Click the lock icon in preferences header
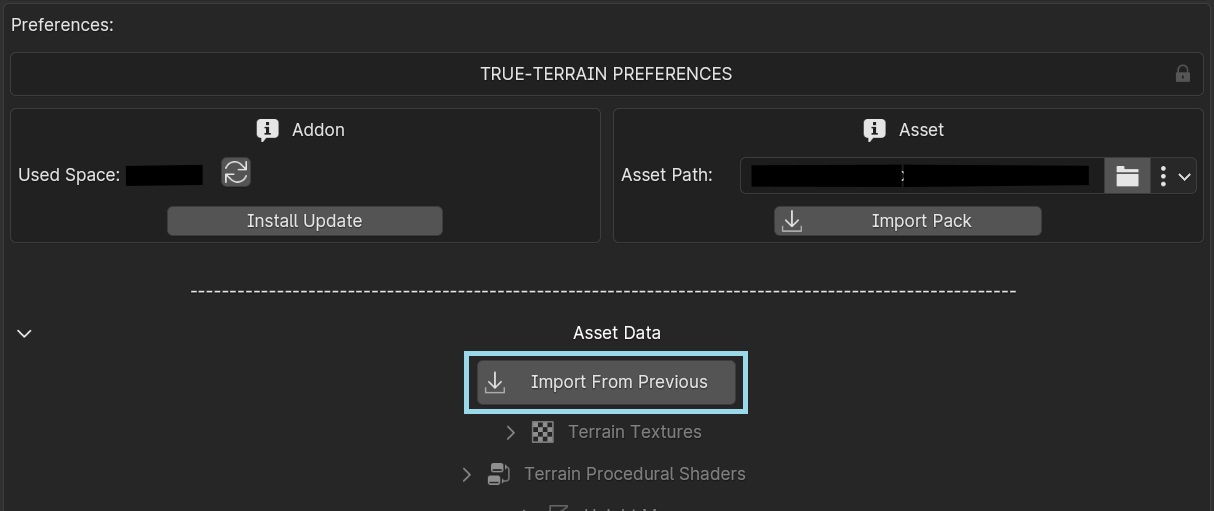Screen dimensions: 1214x511 1183,74
